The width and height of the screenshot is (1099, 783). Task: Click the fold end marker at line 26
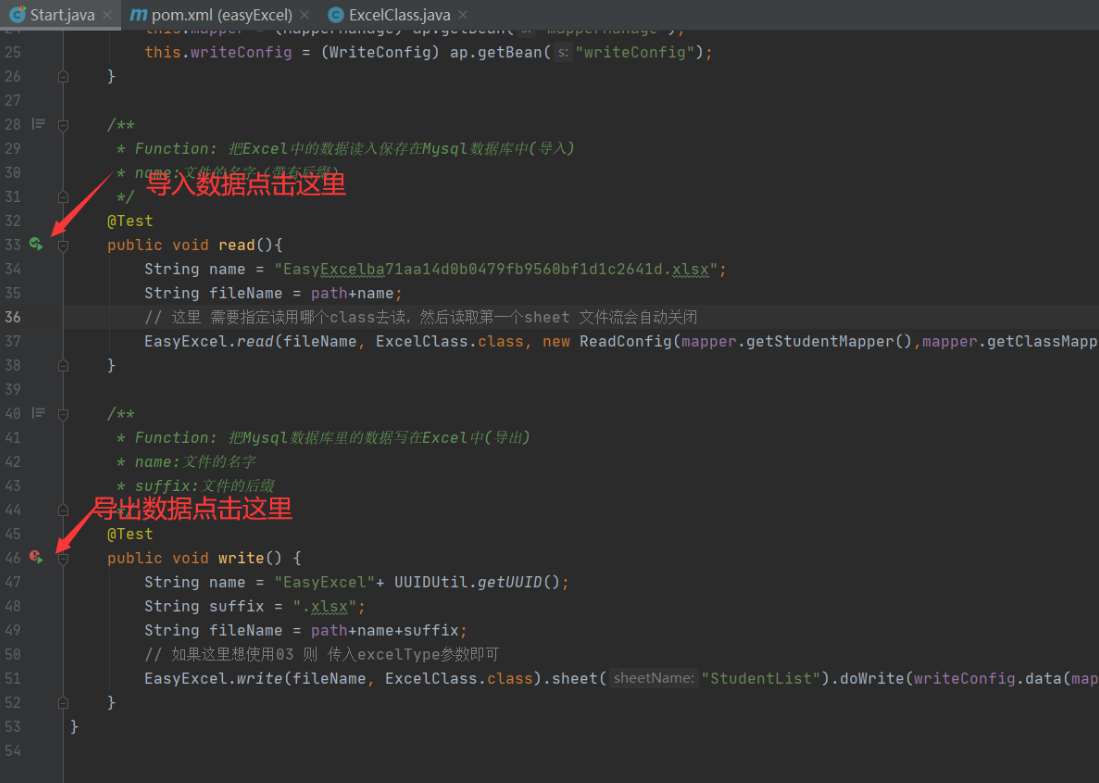pyautogui.click(x=63, y=76)
